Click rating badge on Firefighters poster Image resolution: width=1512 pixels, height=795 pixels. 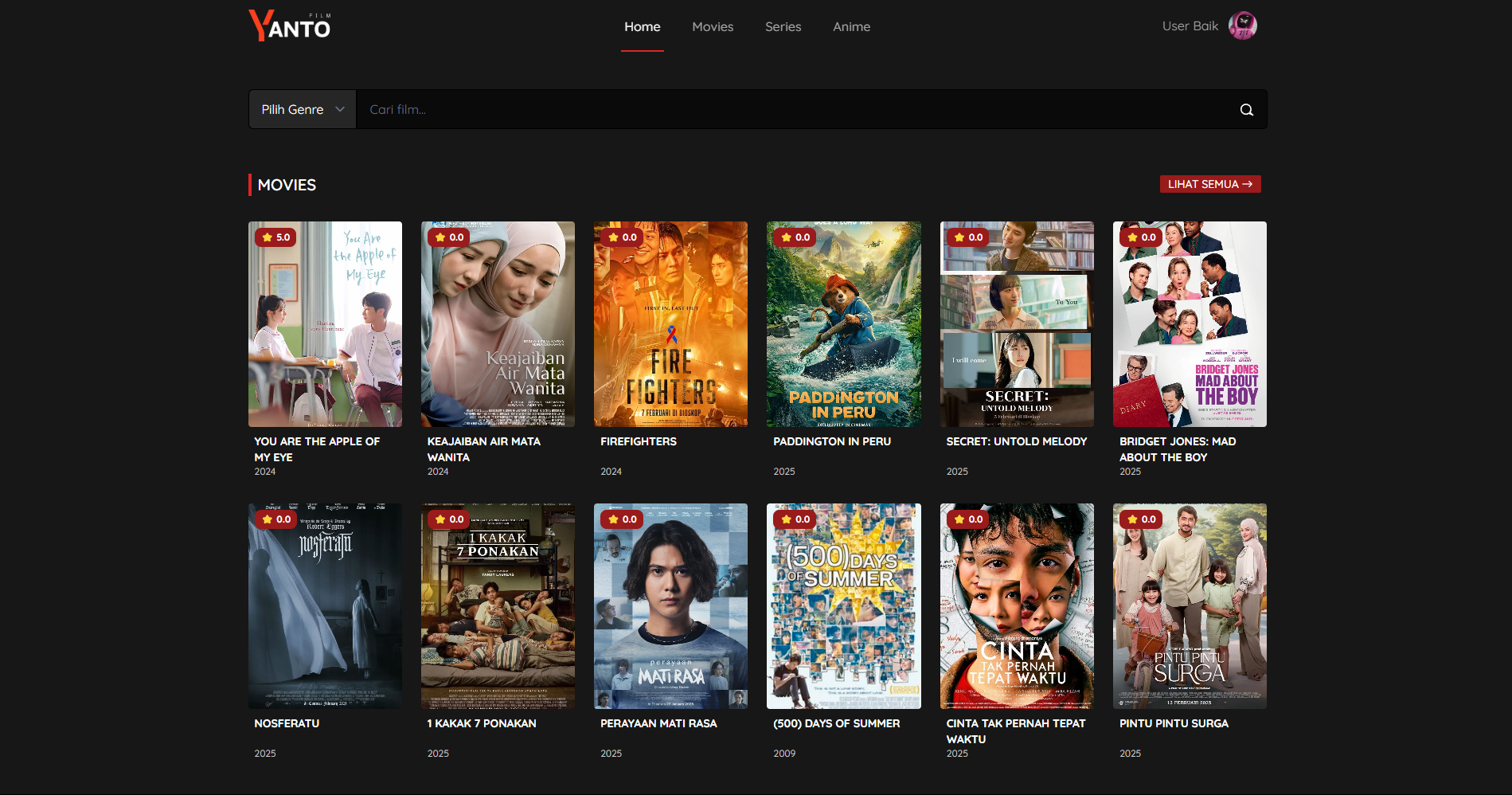pos(622,237)
